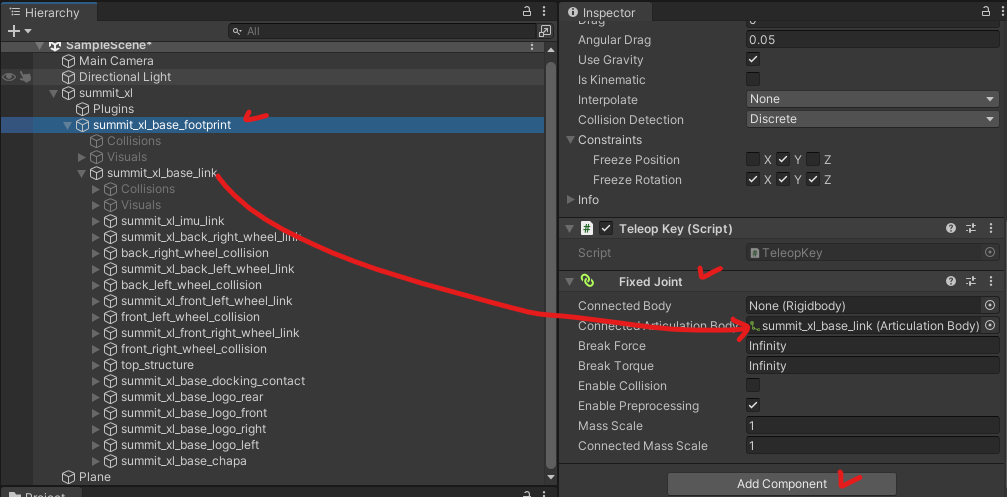Image resolution: width=1007 pixels, height=497 pixels.
Task: Click the Hierarchy panel lock icon
Action: pyautogui.click(x=527, y=12)
